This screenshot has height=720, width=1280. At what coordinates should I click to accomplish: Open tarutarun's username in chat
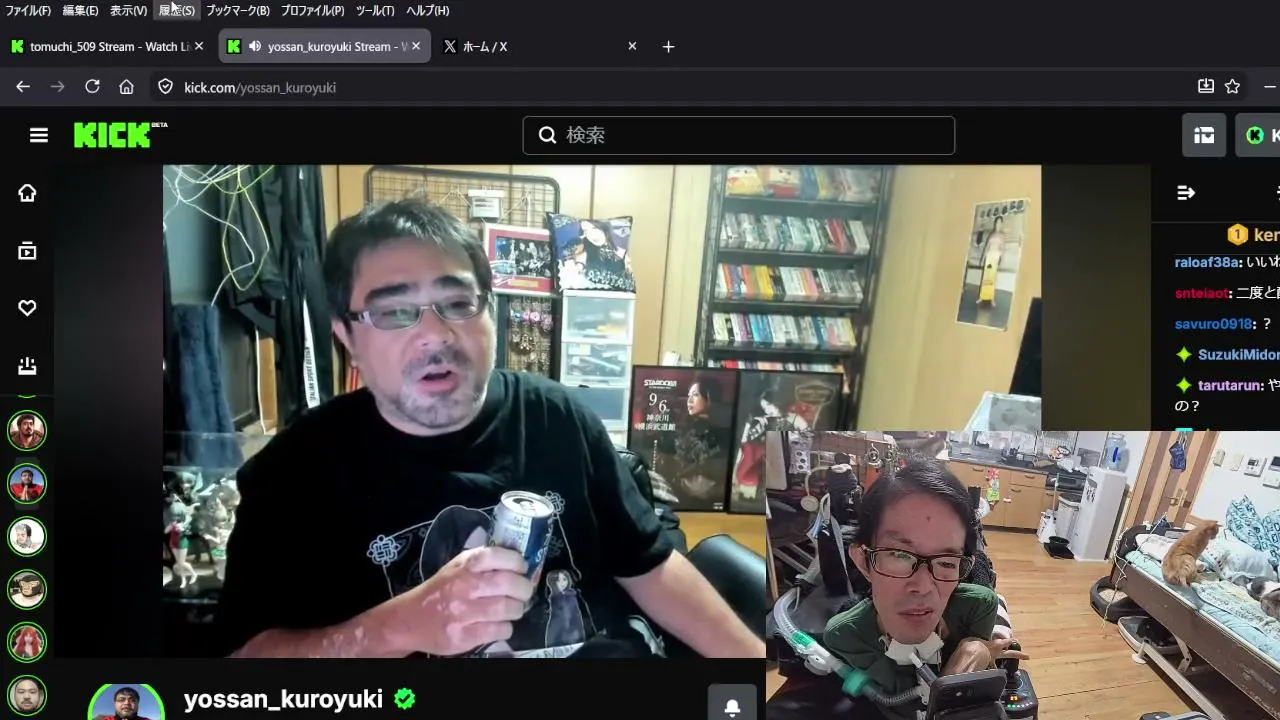coord(1230,385)
